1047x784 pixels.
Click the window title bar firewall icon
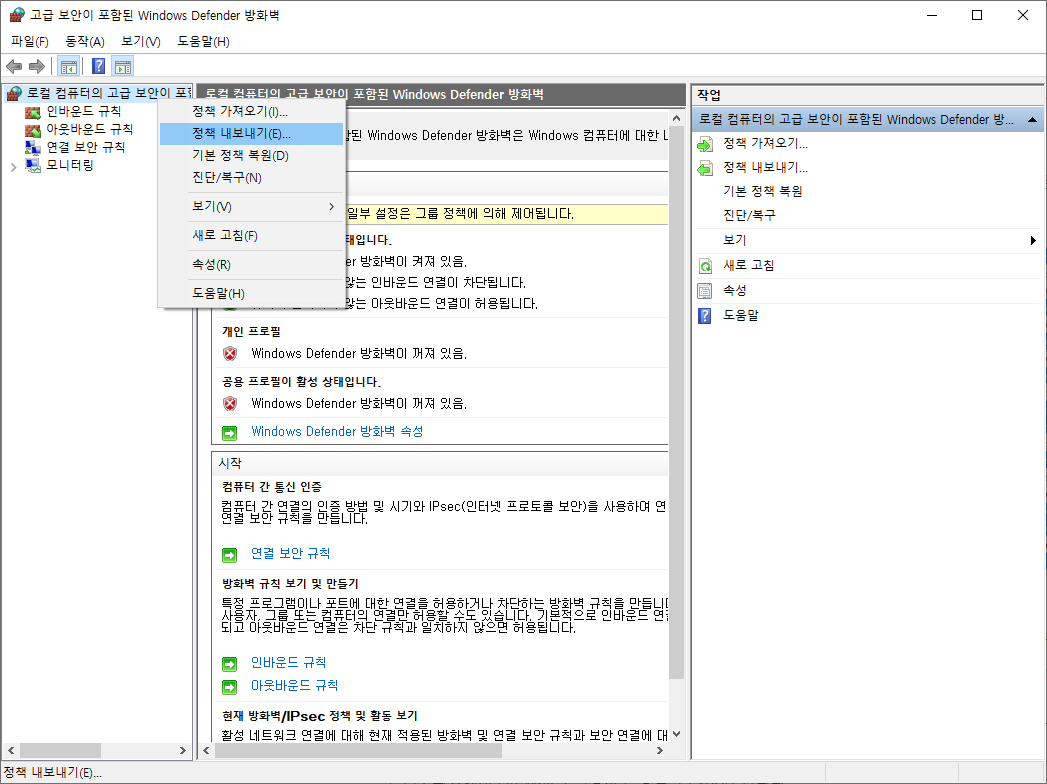[17, 15]
